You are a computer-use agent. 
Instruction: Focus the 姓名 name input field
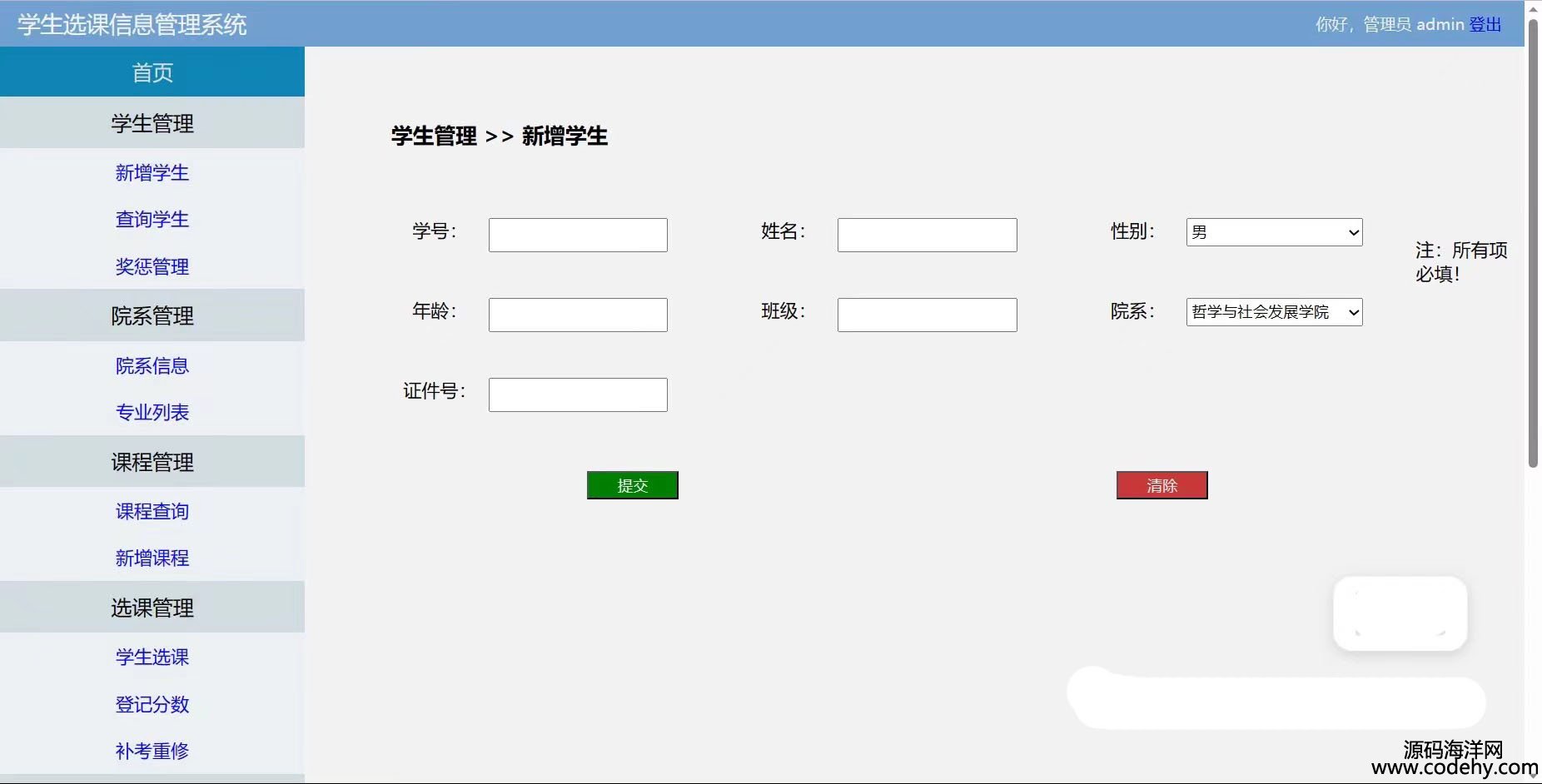click(x=927, y=235)
